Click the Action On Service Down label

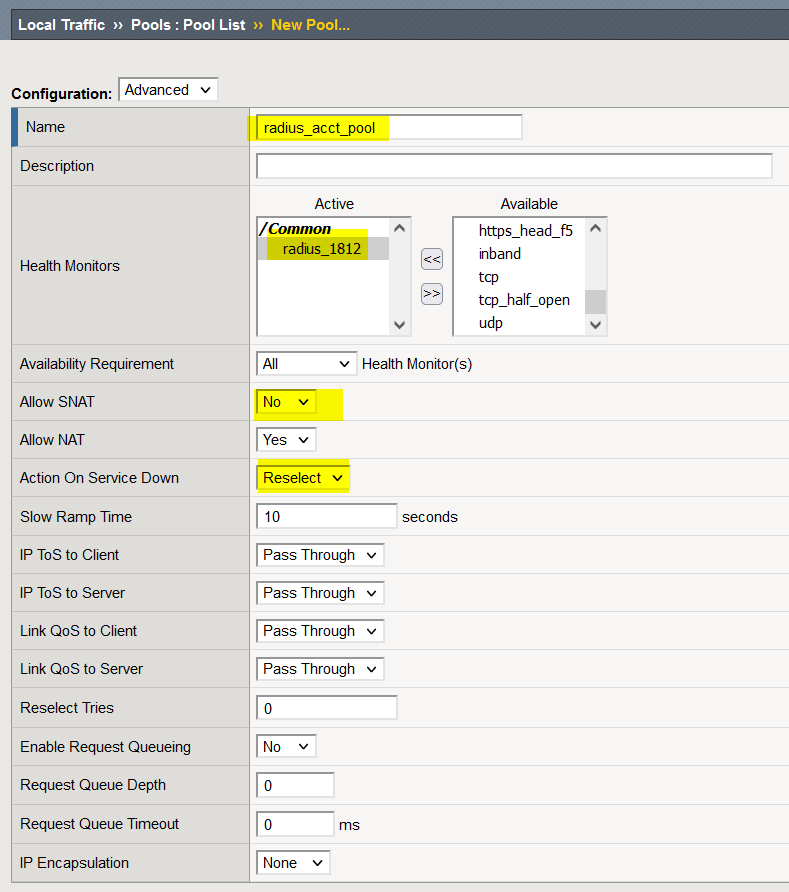pos(100,478)
